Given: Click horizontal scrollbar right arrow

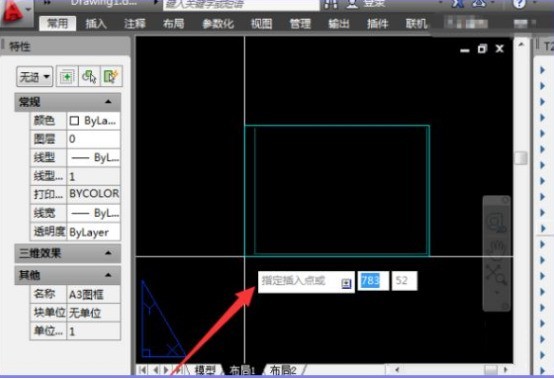Looking at the screenshot, I should coord(506,369).
